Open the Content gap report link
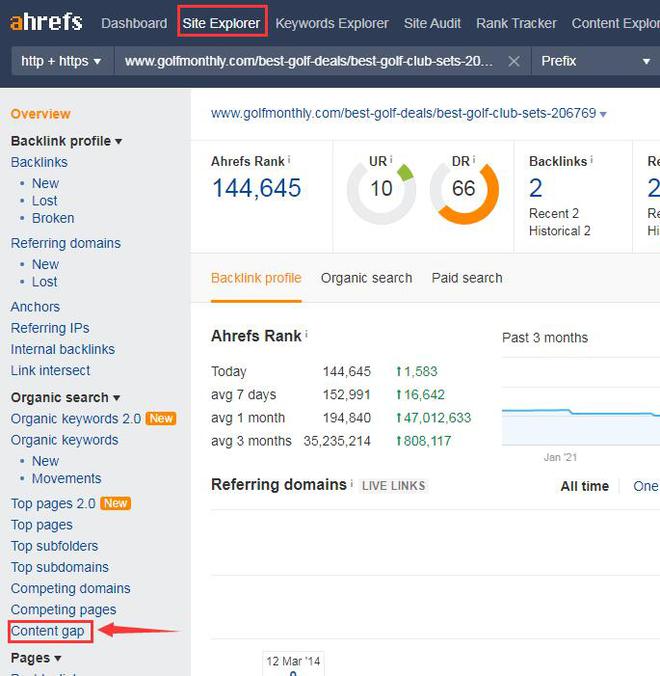Viewport: 660px width, 676px height. 48,631
